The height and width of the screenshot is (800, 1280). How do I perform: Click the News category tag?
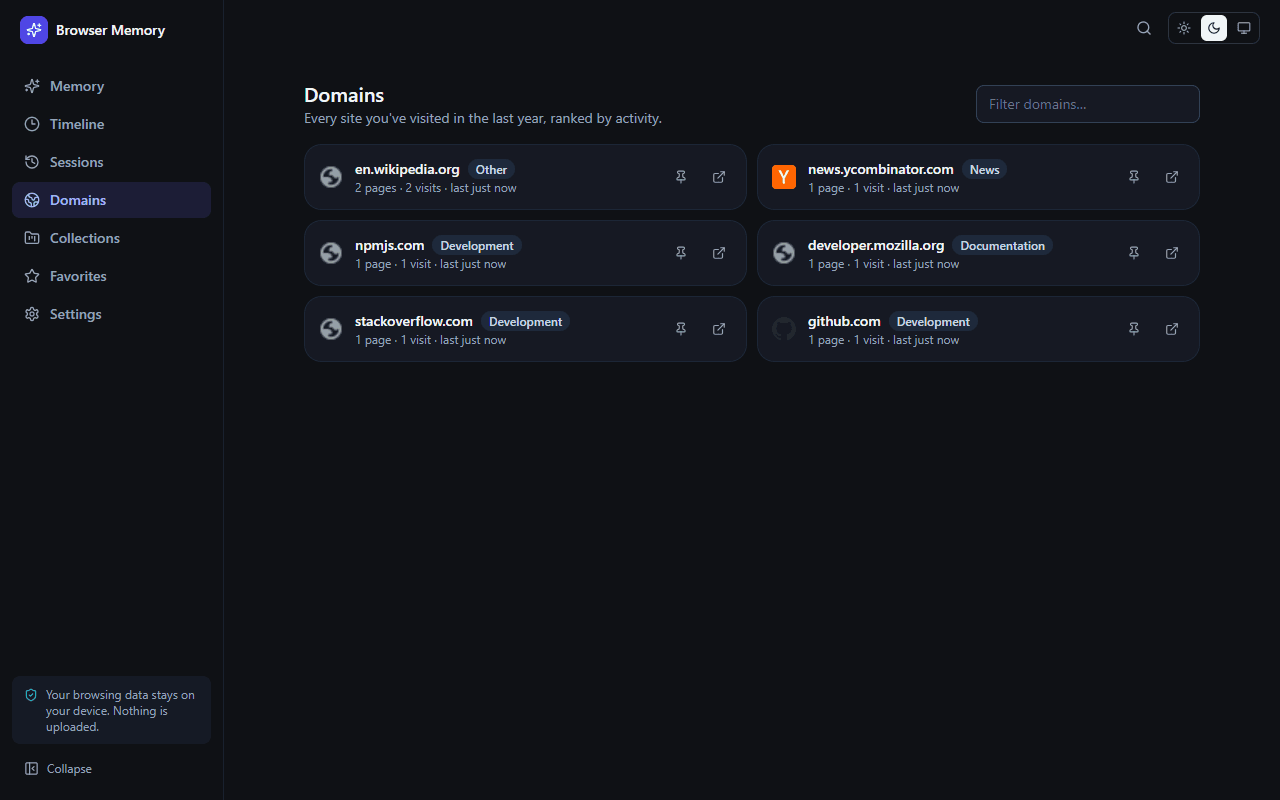point(984,170)
